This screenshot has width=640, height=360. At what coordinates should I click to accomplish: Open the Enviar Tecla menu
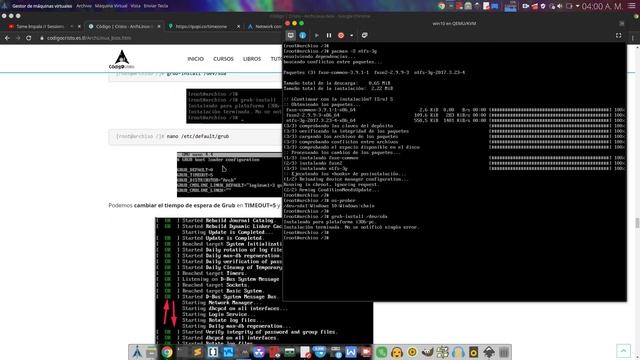[156, 6]
